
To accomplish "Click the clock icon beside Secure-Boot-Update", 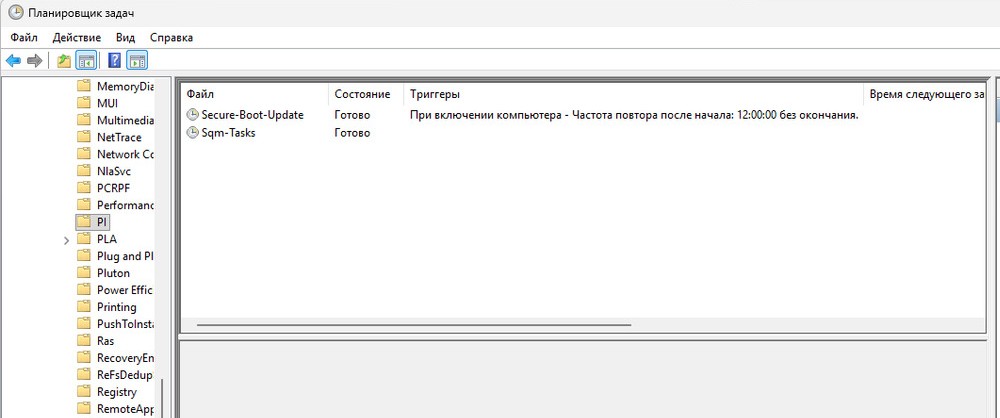I will (x=193, y=116).
